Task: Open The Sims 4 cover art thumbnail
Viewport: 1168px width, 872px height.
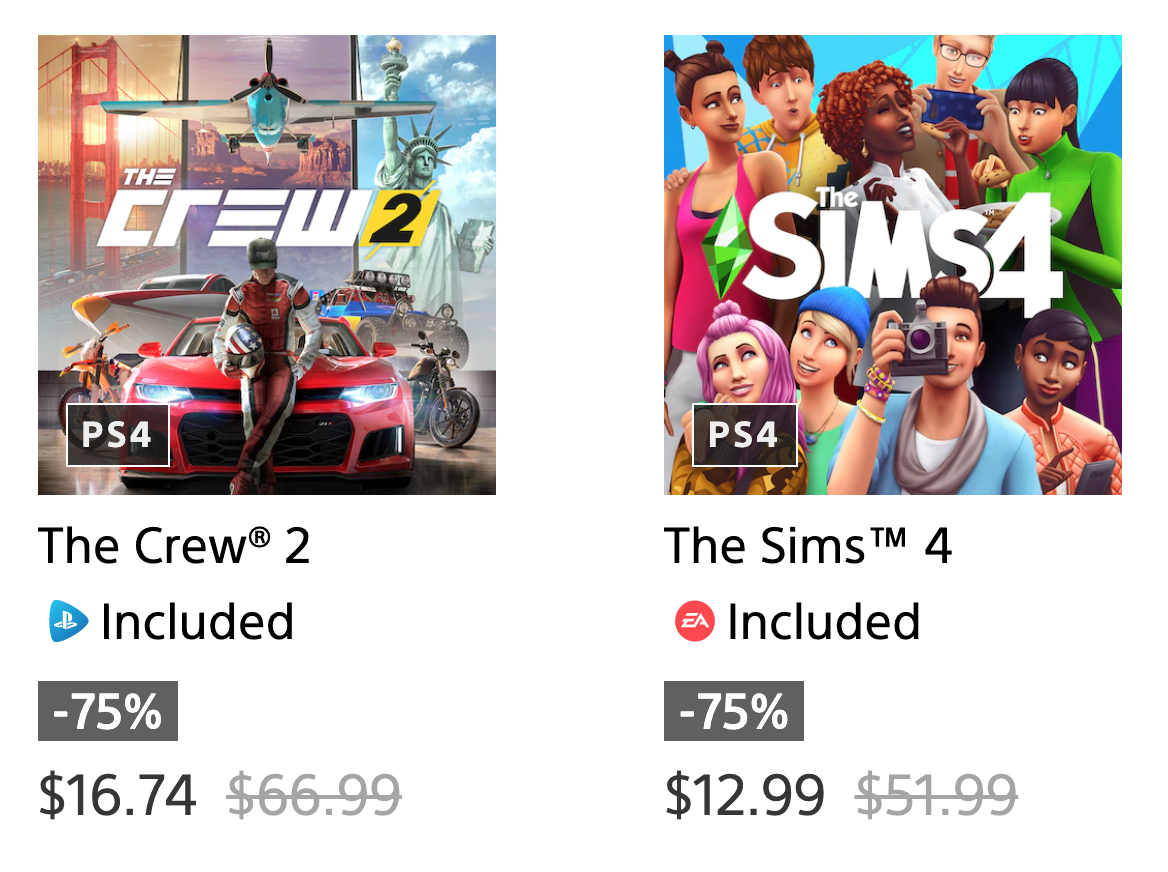Action: coord(892,264)
